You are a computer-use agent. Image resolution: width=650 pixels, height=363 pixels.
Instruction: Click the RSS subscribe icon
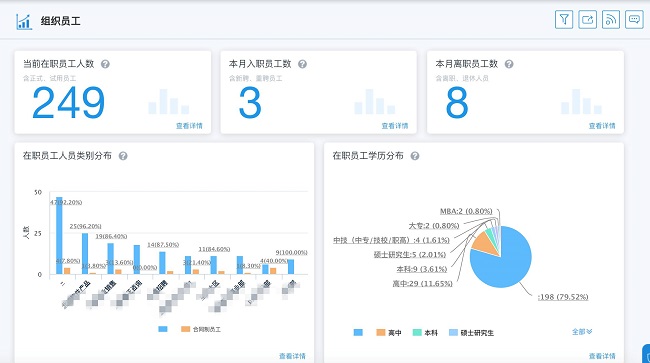pyautogui.click(x=611, y=19)
